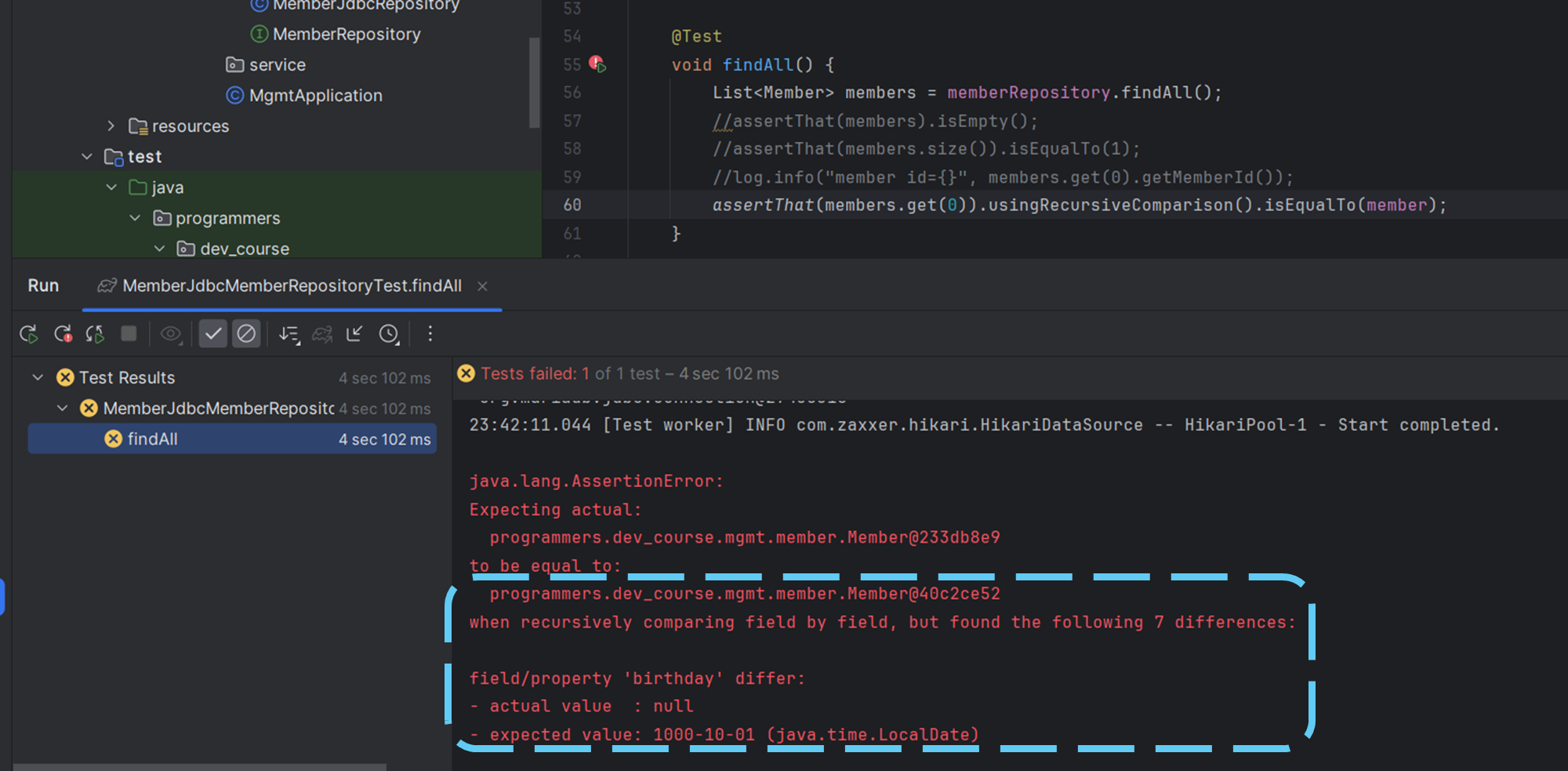This screenshot has width=1568, height=771.
Task: Click the Member@233db8e9 actual value line
Action: tap(745, 537)
